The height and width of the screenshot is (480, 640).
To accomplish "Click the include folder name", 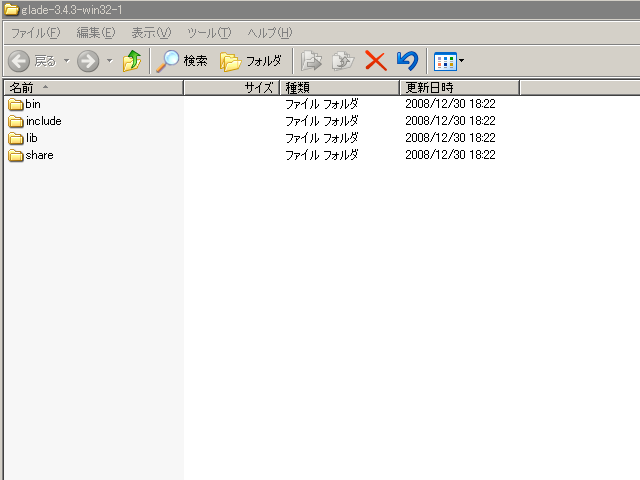I will pos(43,121).
